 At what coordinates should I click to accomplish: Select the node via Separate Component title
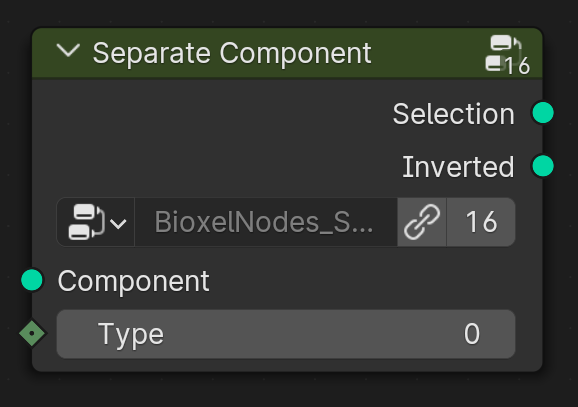[232, 53]
